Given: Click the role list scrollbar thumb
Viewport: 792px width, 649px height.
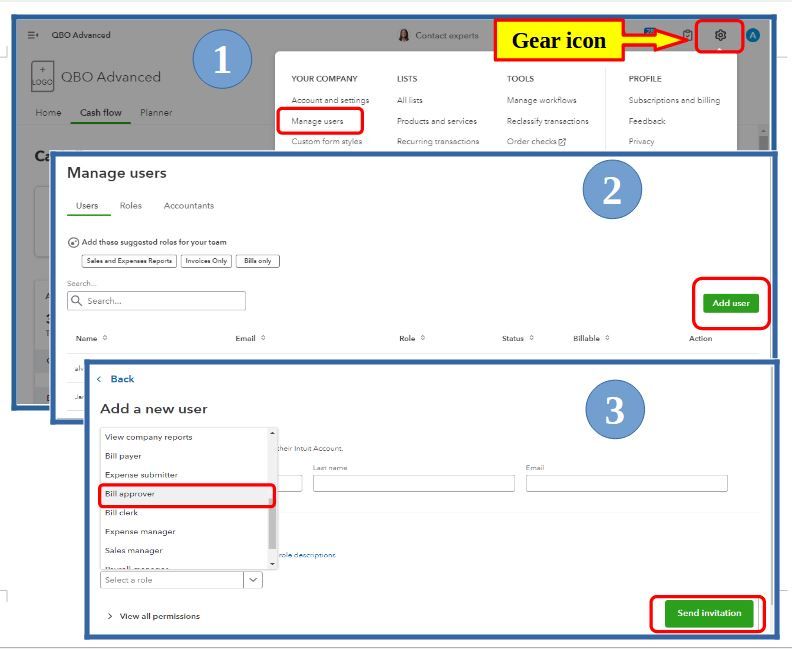Looking at the screenshot, I should point(272,523).
